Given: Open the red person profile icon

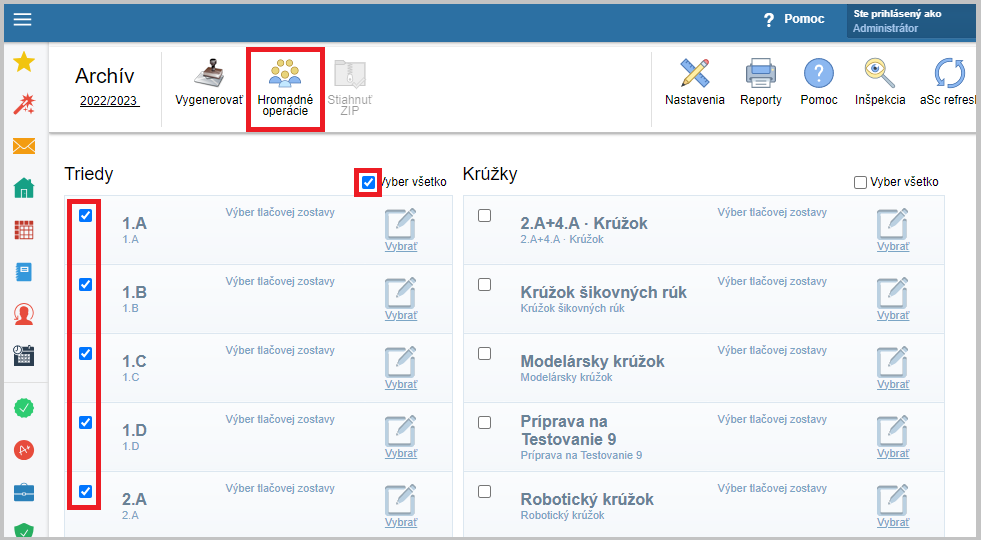Looking at the screenshot, I should (x=24, y=314).
